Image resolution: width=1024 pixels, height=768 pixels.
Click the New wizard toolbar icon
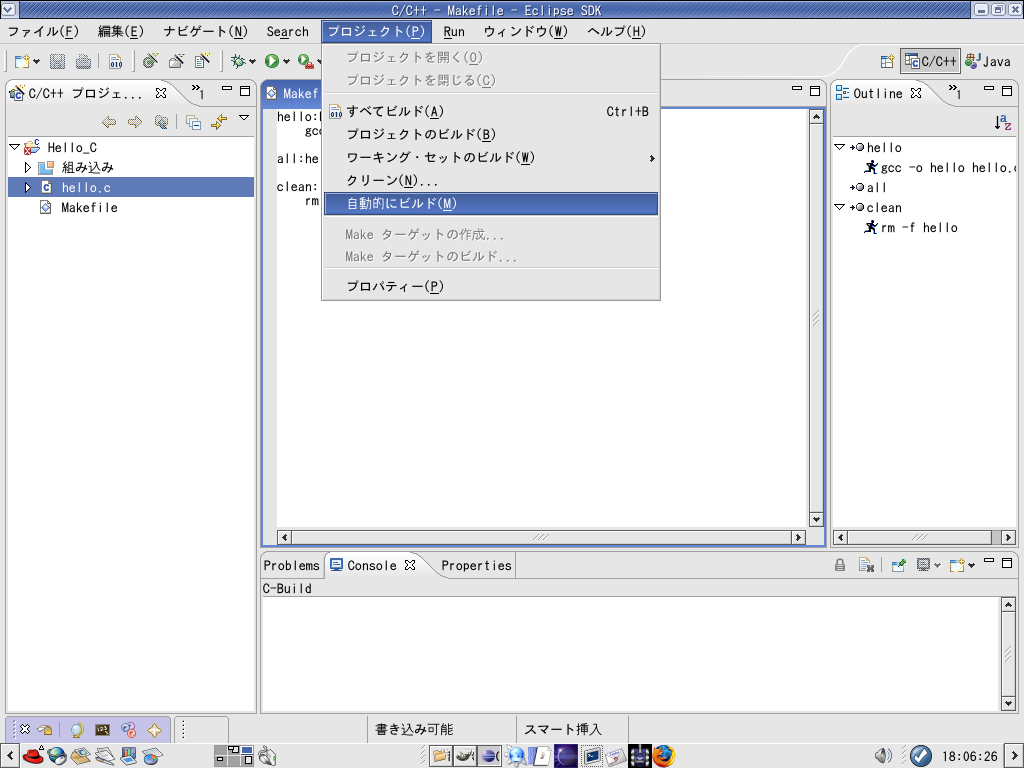click(x=22, y=61)
